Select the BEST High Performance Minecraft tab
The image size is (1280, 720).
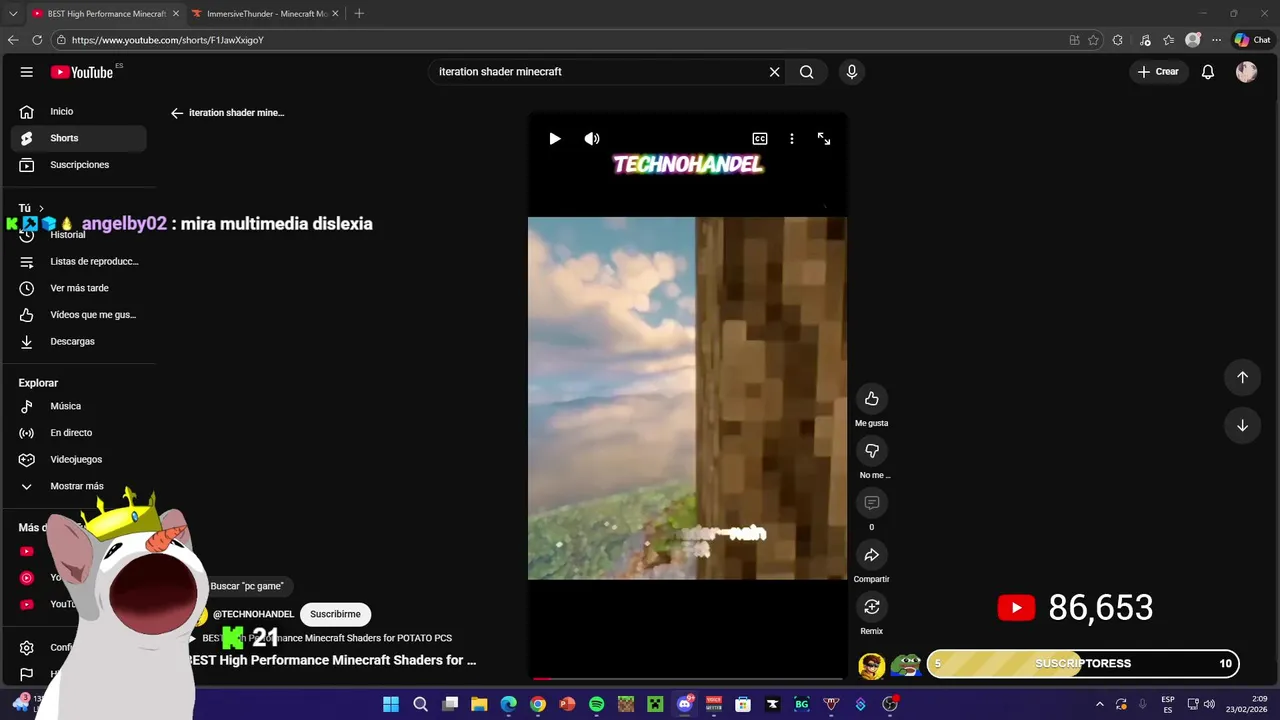(104, 14)
